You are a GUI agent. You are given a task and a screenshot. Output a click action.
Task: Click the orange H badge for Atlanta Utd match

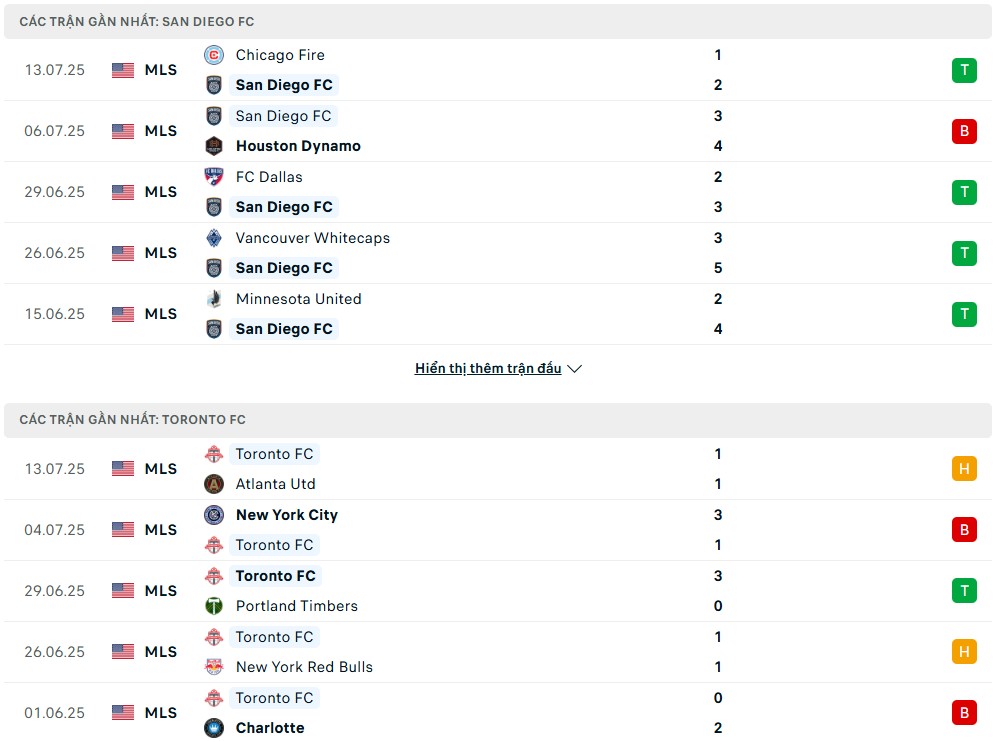coord(964,469)
